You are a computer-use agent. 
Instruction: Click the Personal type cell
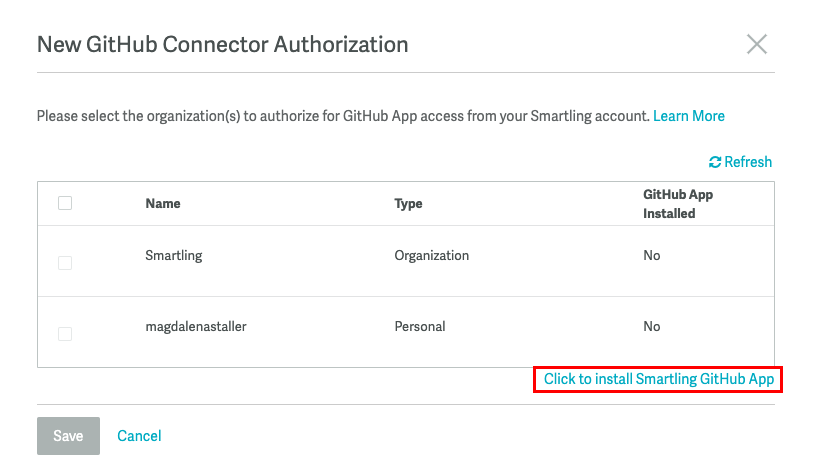pyautogui.click(x=419, y=327)
